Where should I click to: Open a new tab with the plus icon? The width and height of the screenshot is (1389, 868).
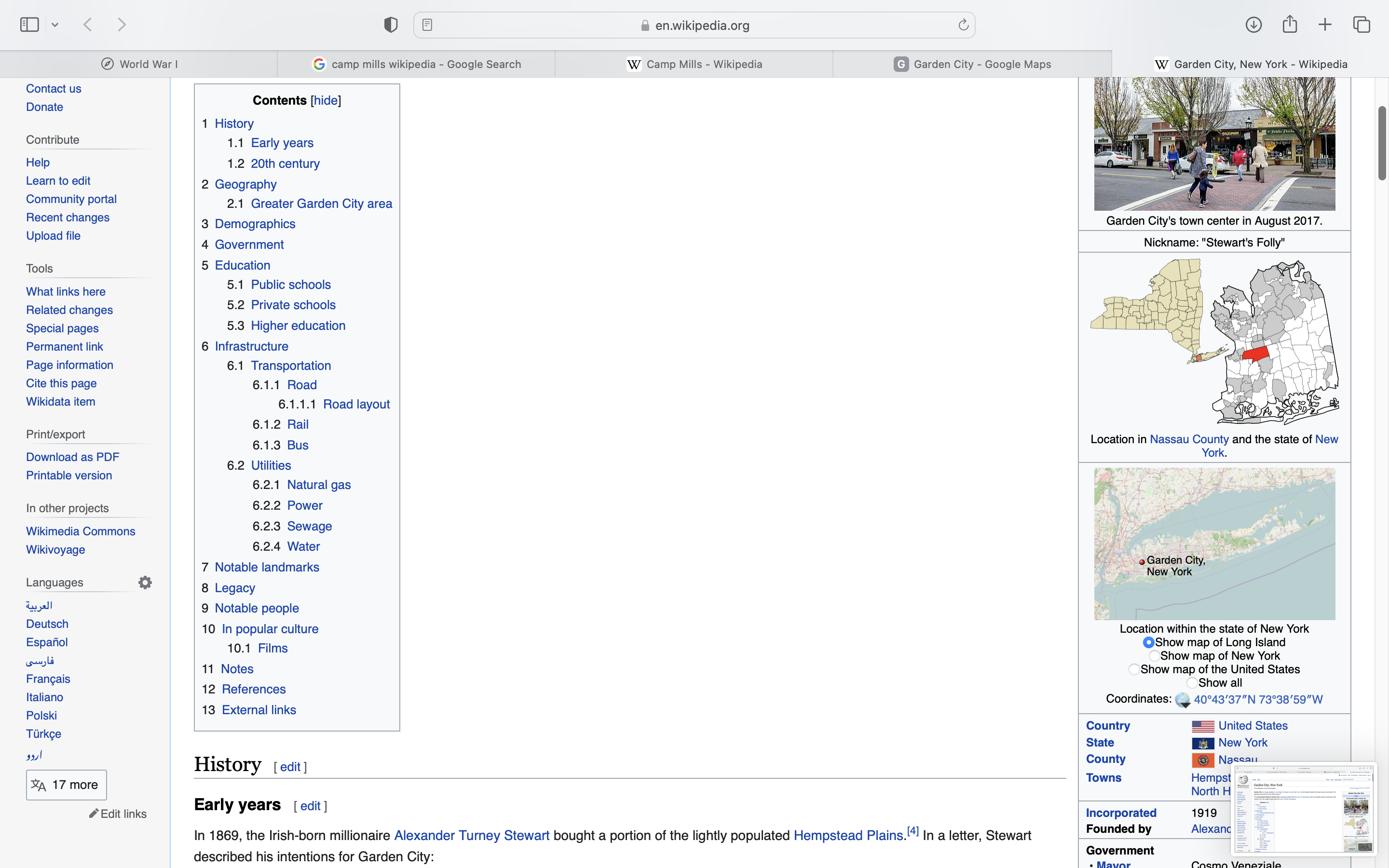click(1325, 25)
